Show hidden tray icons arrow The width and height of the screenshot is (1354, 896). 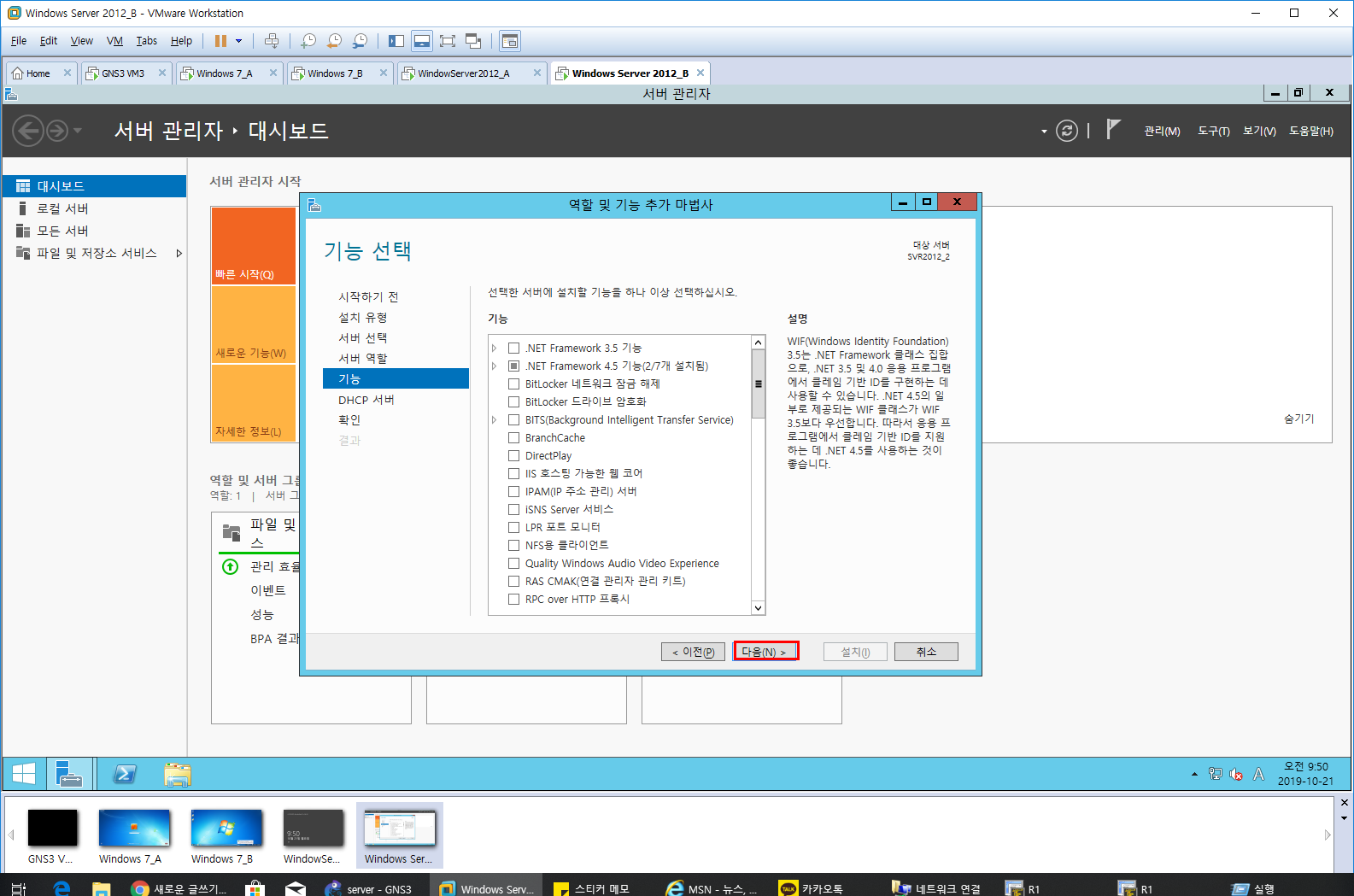(x=1194, y=774)
